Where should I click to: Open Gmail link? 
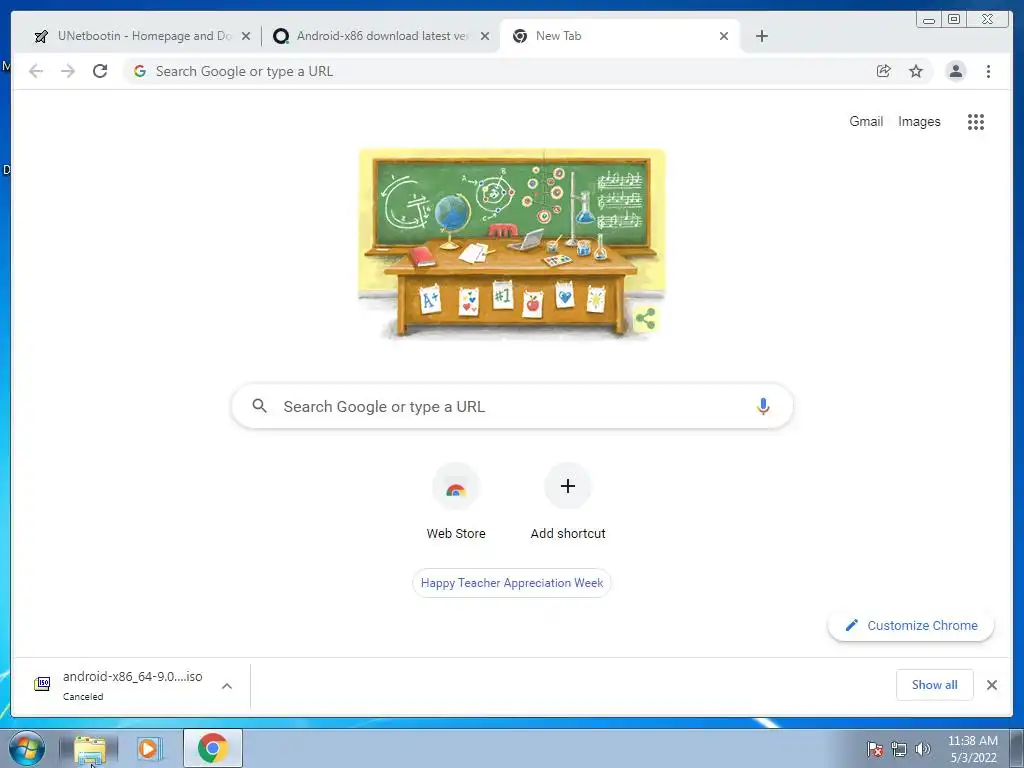[x=866, y=121]
